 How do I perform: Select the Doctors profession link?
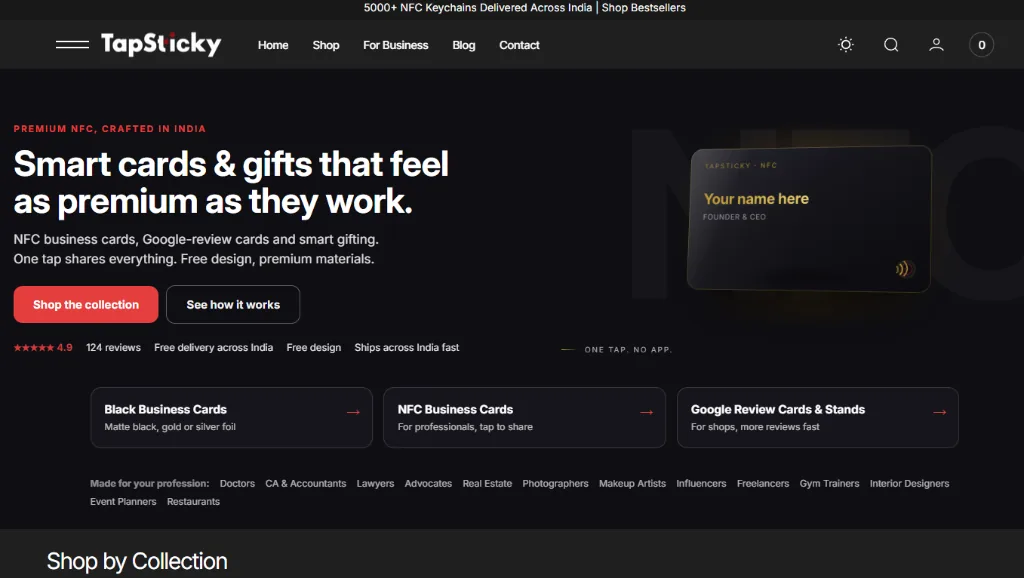[237, 483]
